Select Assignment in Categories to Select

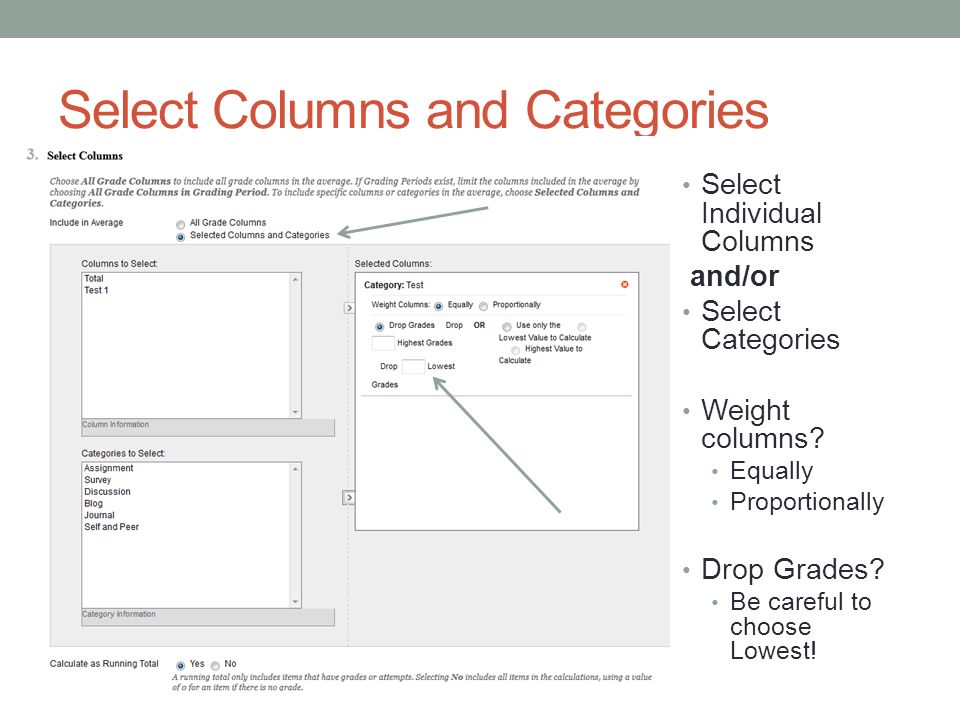(108, 468)
